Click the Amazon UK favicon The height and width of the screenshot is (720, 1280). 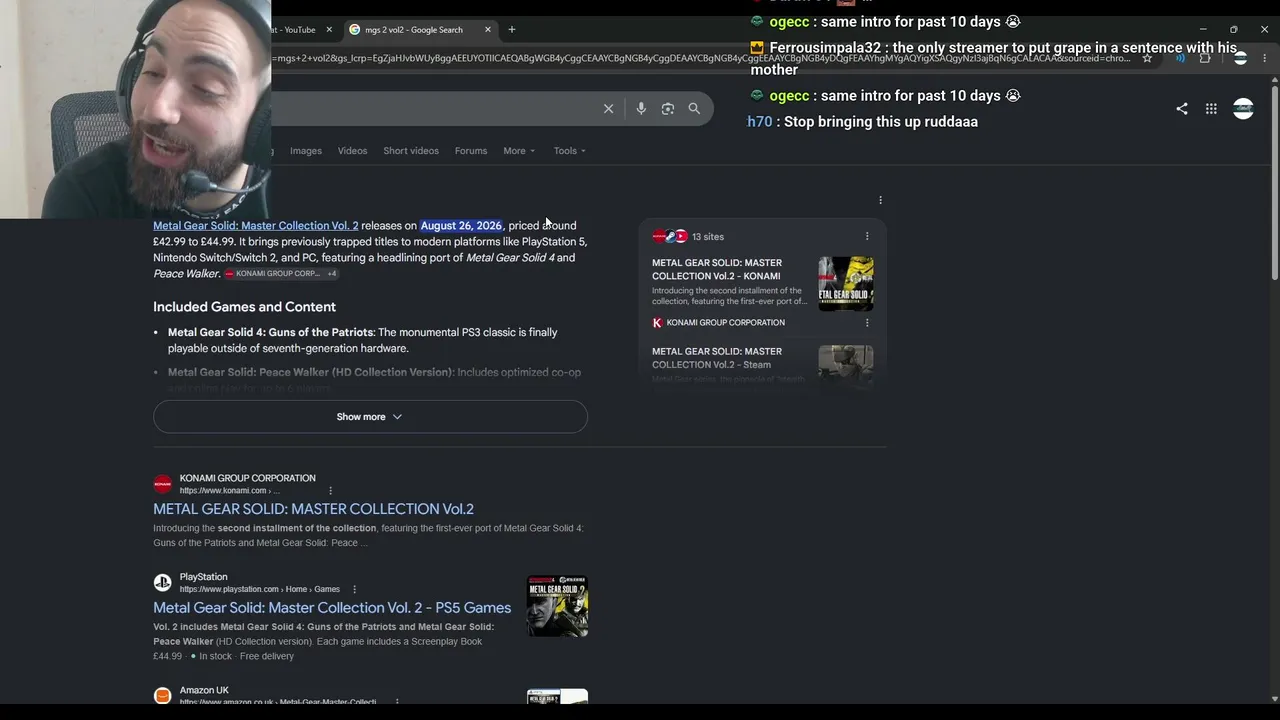(x=162, y=695)
